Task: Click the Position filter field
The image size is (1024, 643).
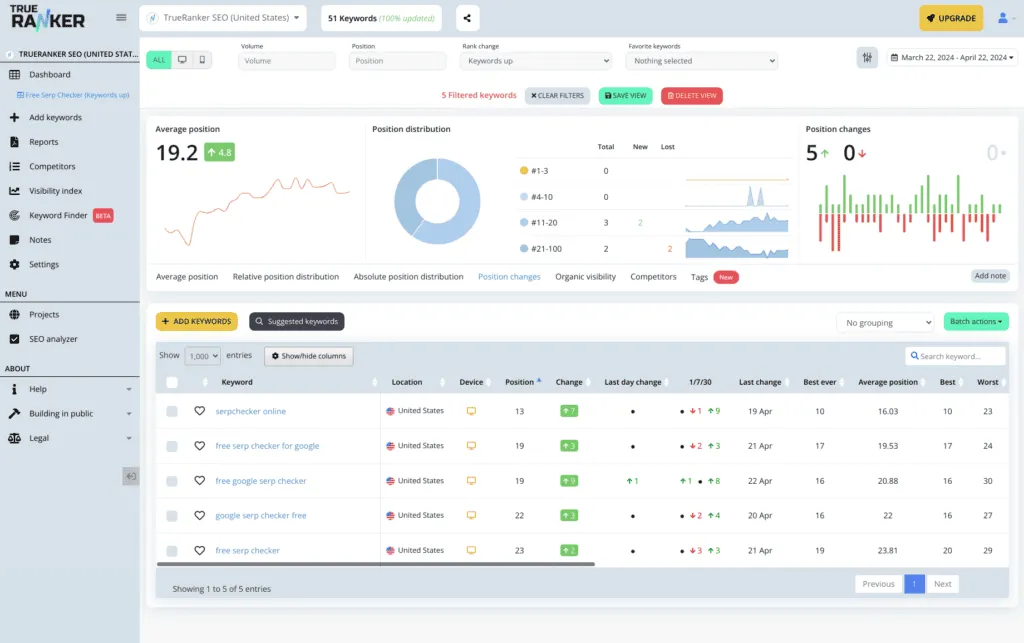Action: coord(397,61)
